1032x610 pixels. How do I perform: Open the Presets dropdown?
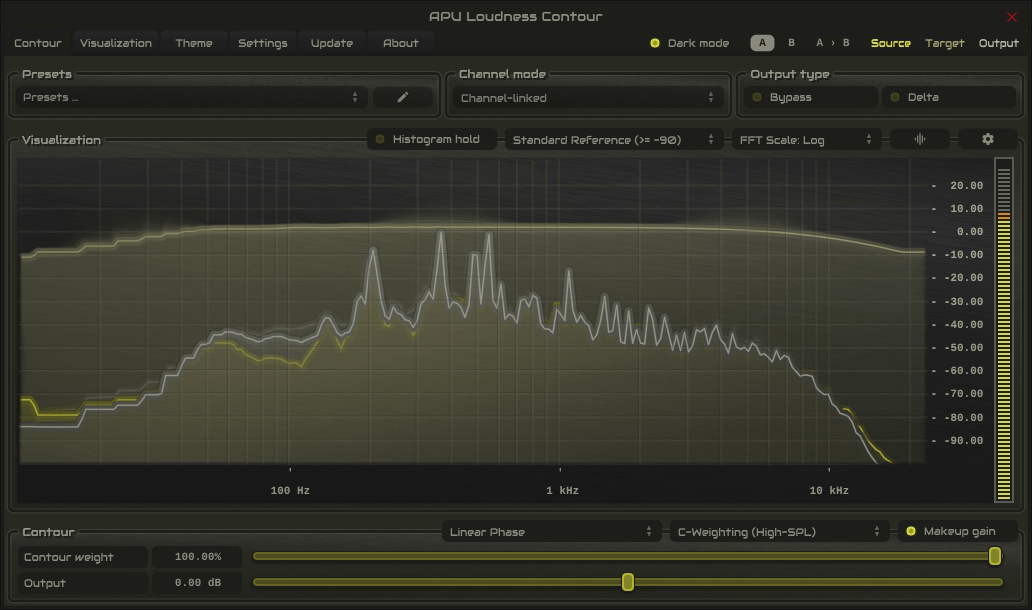pos(191,97)
